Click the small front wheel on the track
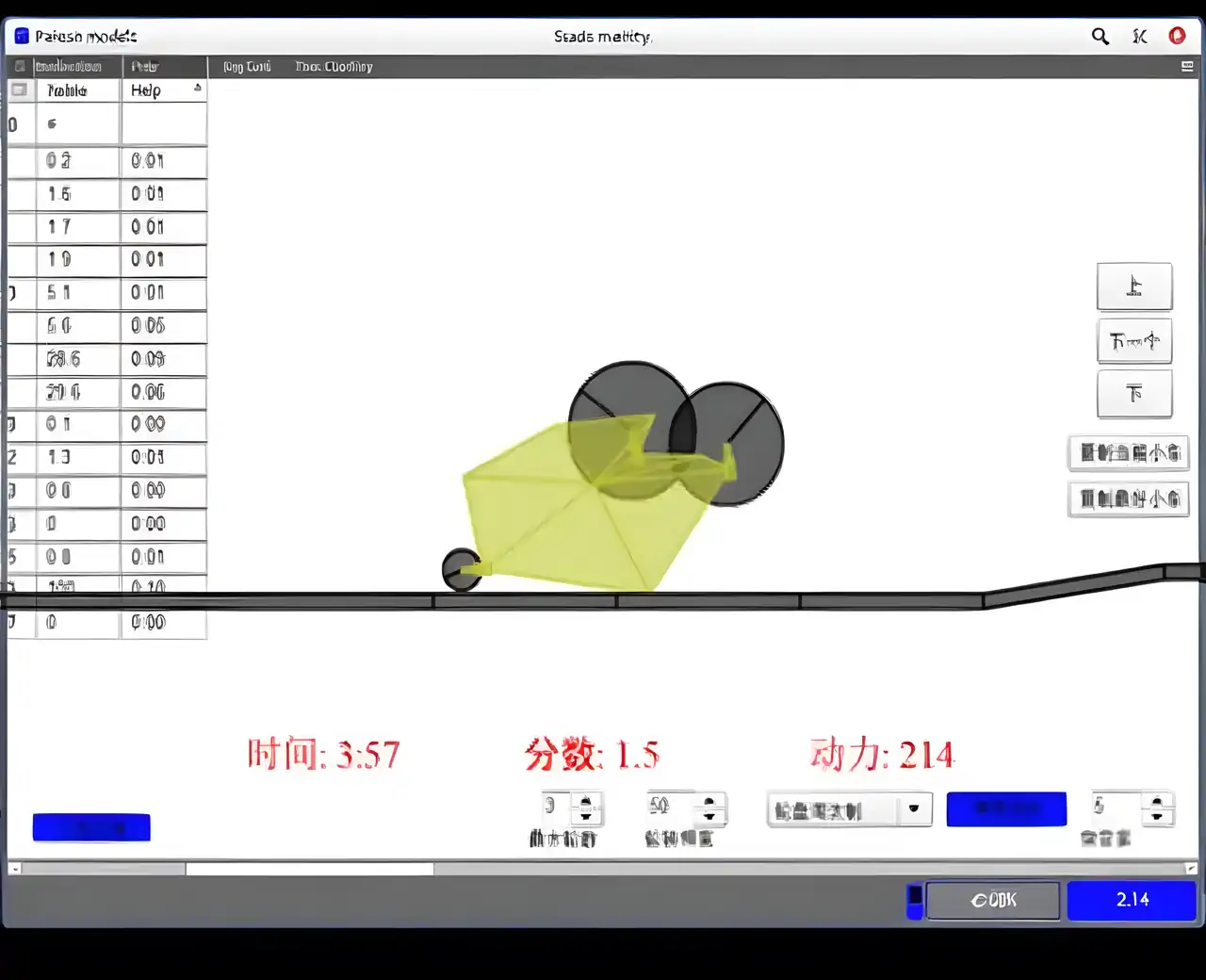The height and width of the screenshot is (980, 1206). tap(462, 570)
